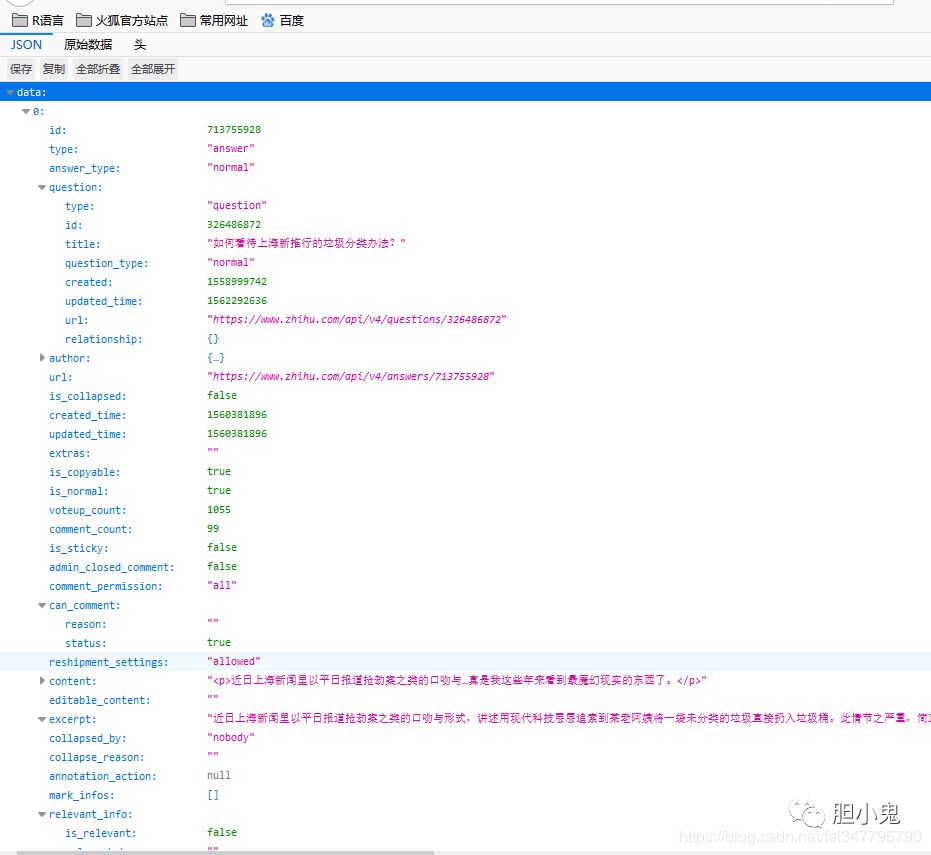The height and width of the screenshot is (855, 931).
Task: Select the is_relevant key
Action: click(100, 833)
